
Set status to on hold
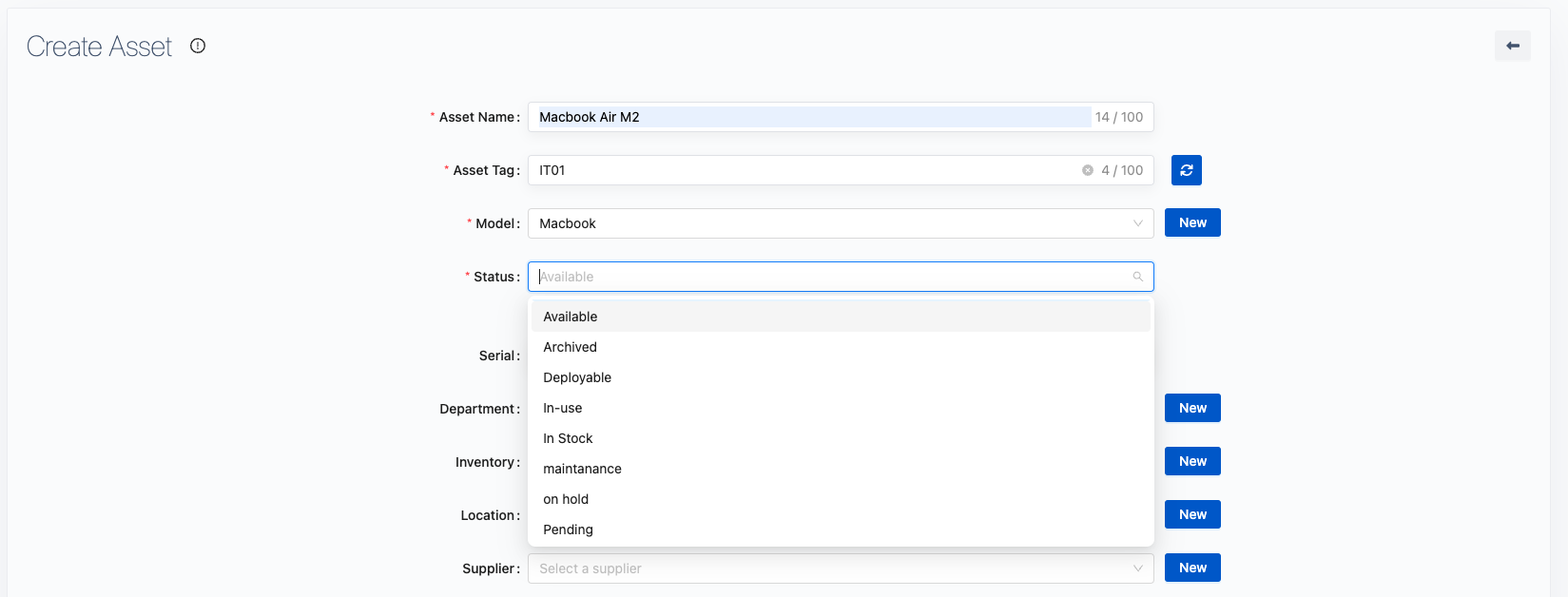click(566, 499)
